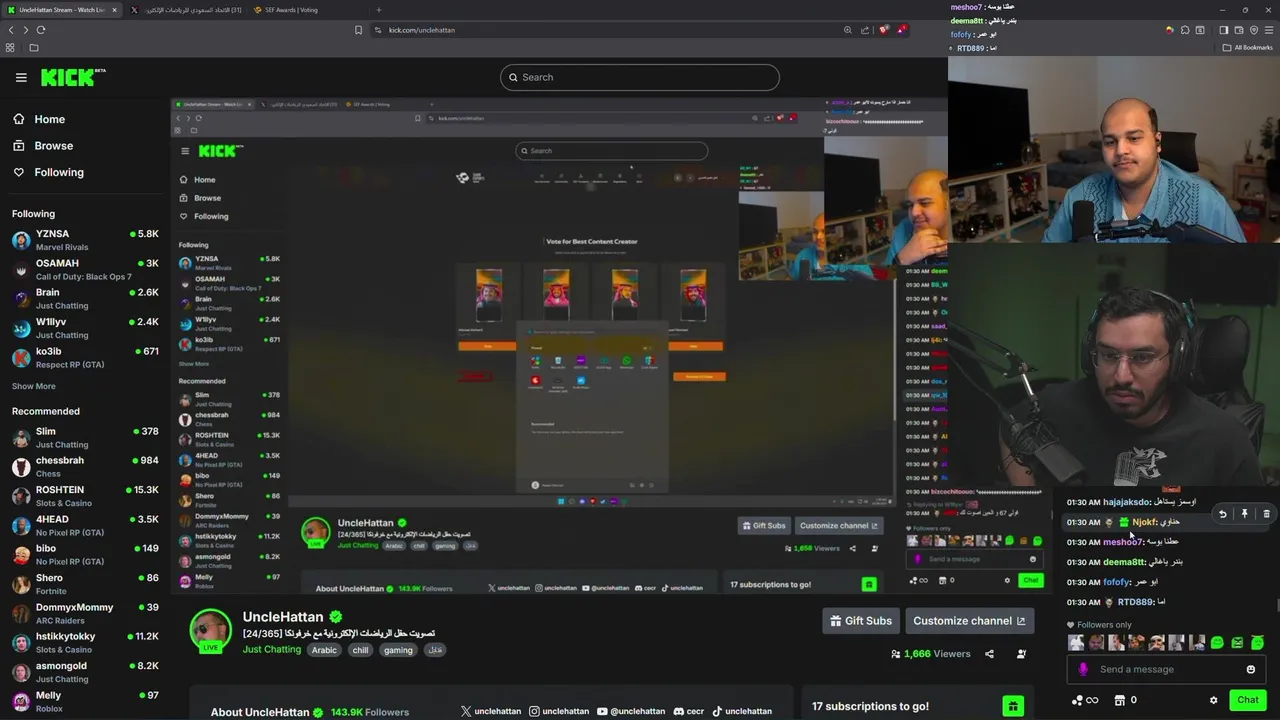Open recommended channel asmongold

(x=85, y=671)
